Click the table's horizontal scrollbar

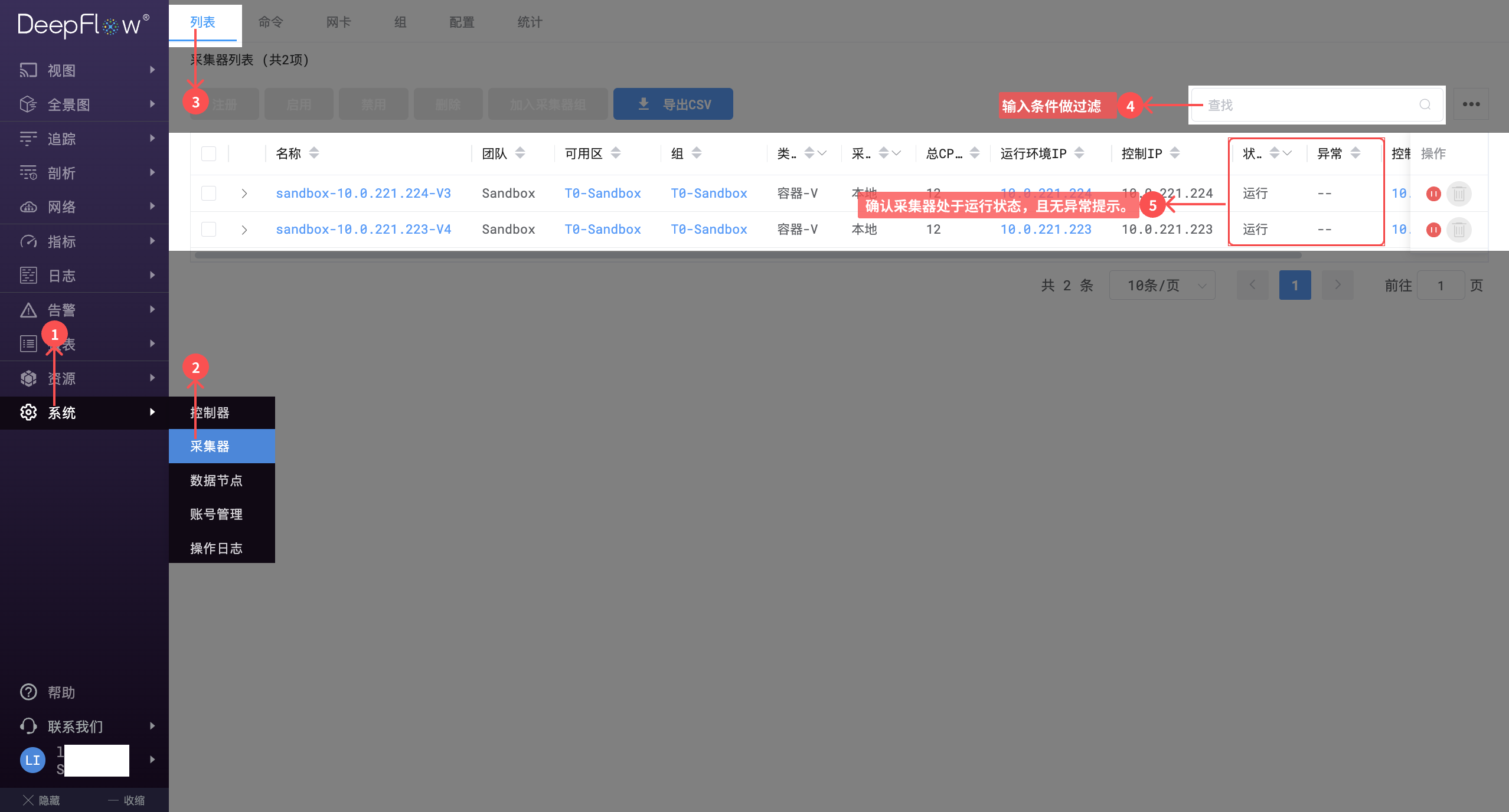[747, 256]
